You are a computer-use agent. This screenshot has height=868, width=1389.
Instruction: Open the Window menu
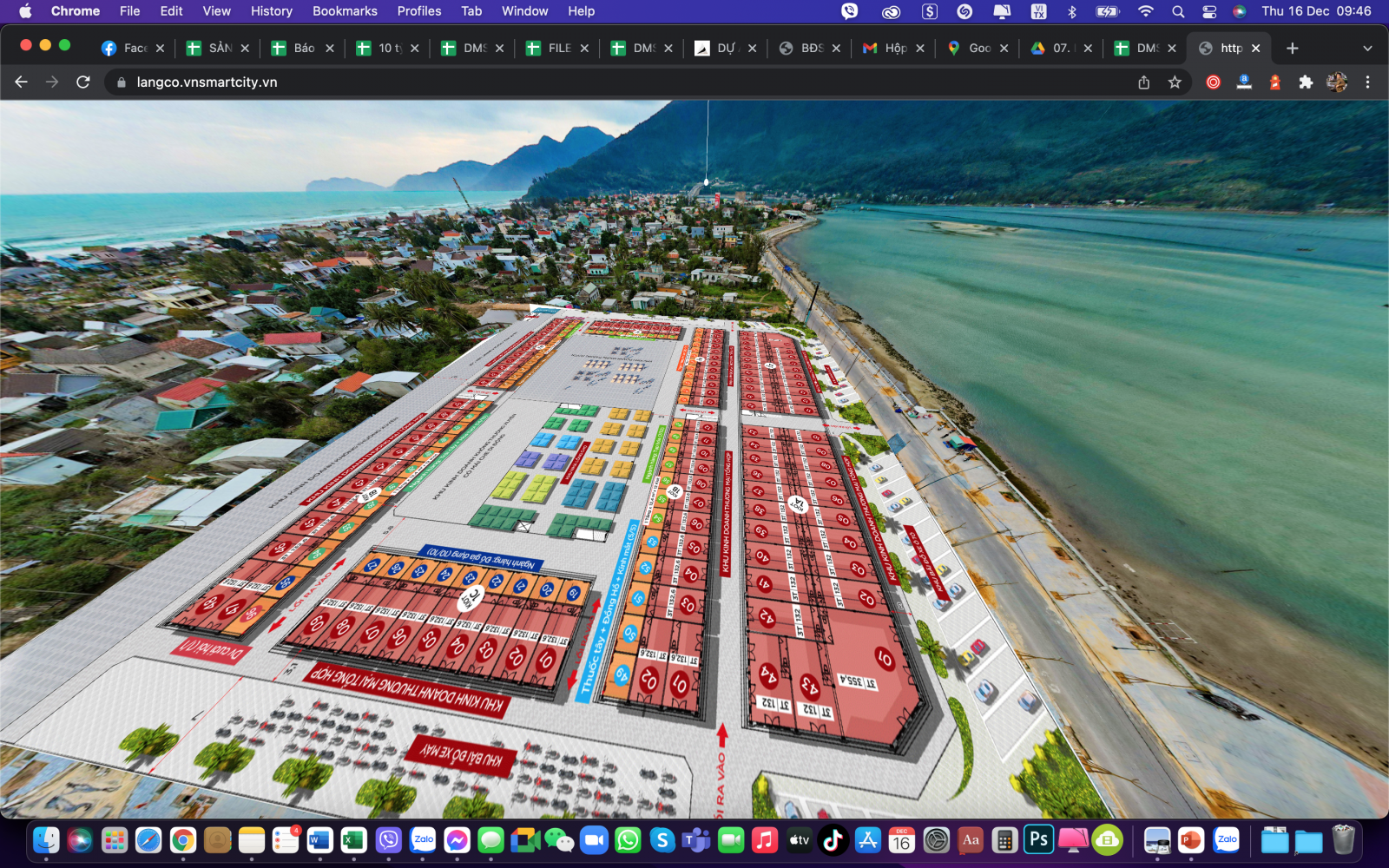[x=524, y=11]
